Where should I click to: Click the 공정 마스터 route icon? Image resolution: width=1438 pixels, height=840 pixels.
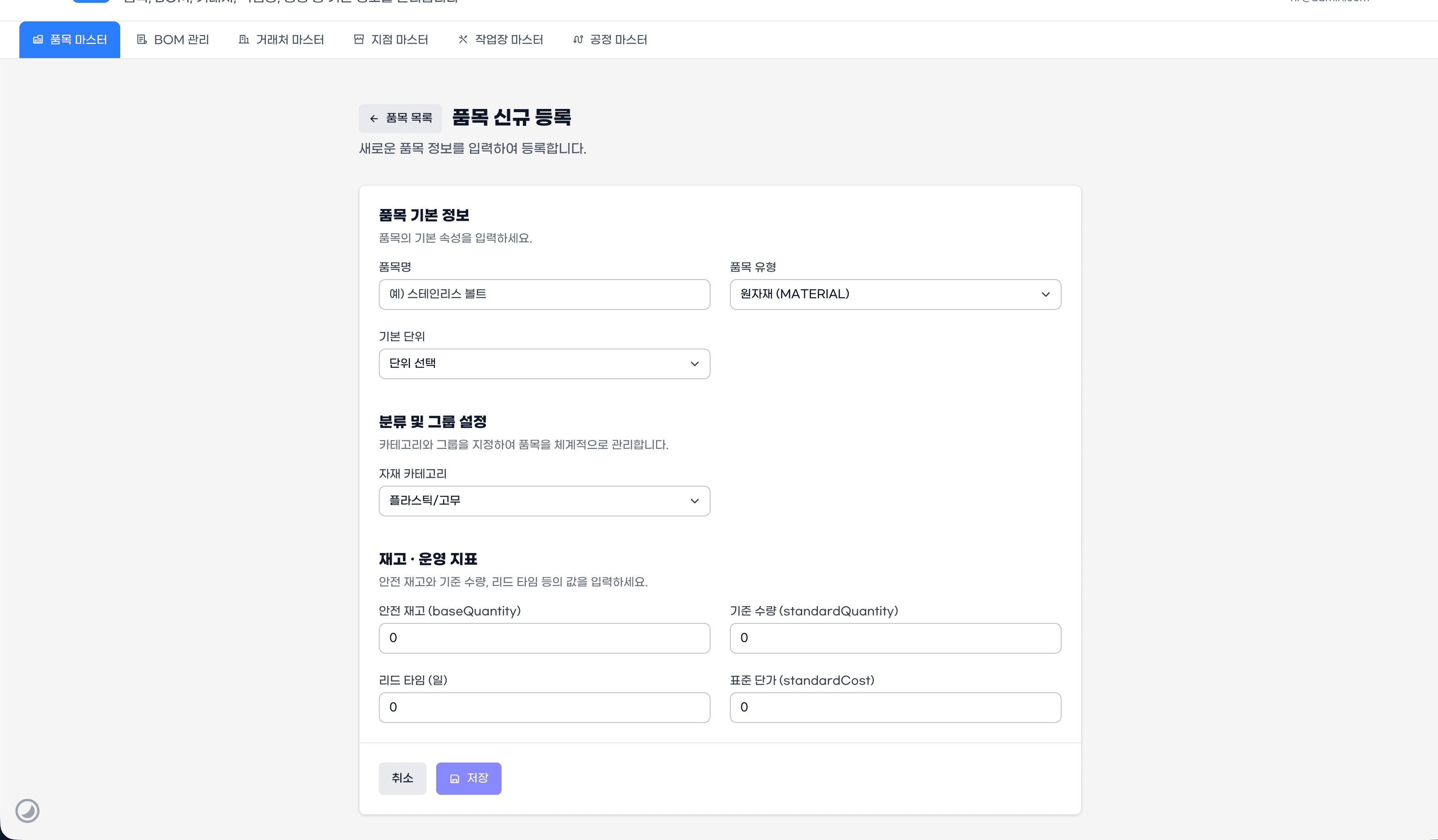click(578, 40)
